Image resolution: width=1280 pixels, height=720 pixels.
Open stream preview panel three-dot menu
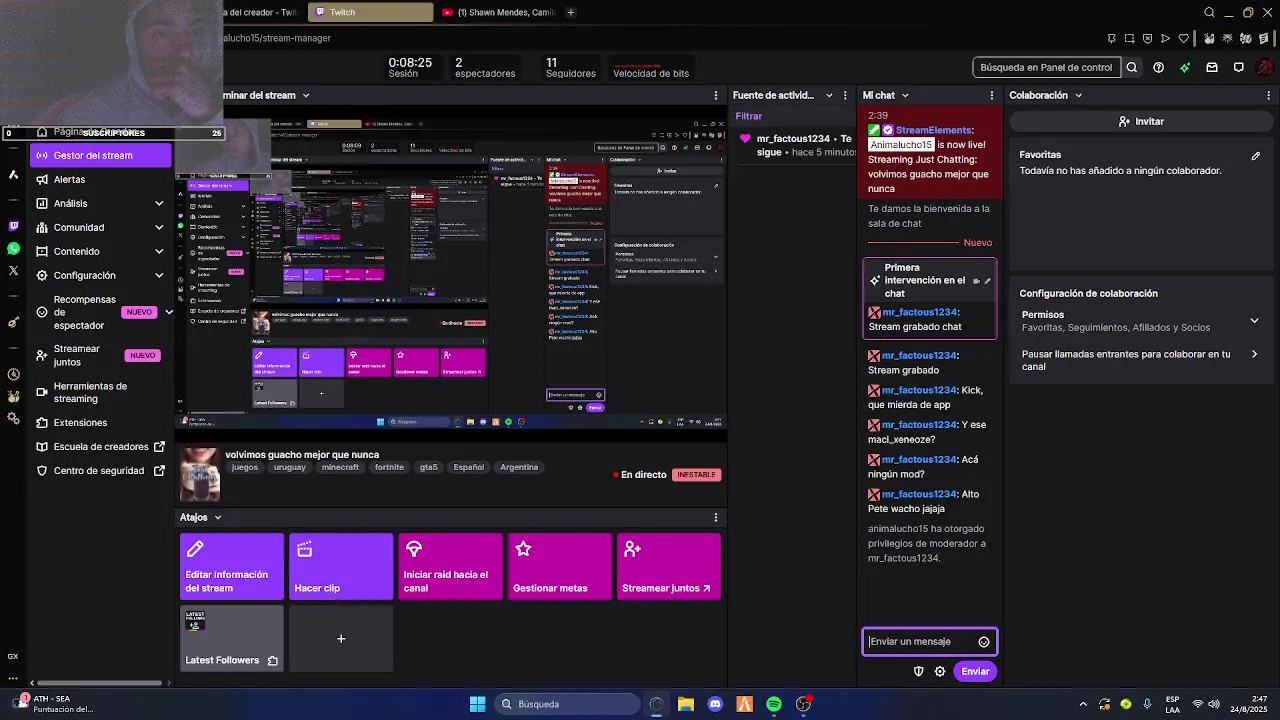(715, 95)
